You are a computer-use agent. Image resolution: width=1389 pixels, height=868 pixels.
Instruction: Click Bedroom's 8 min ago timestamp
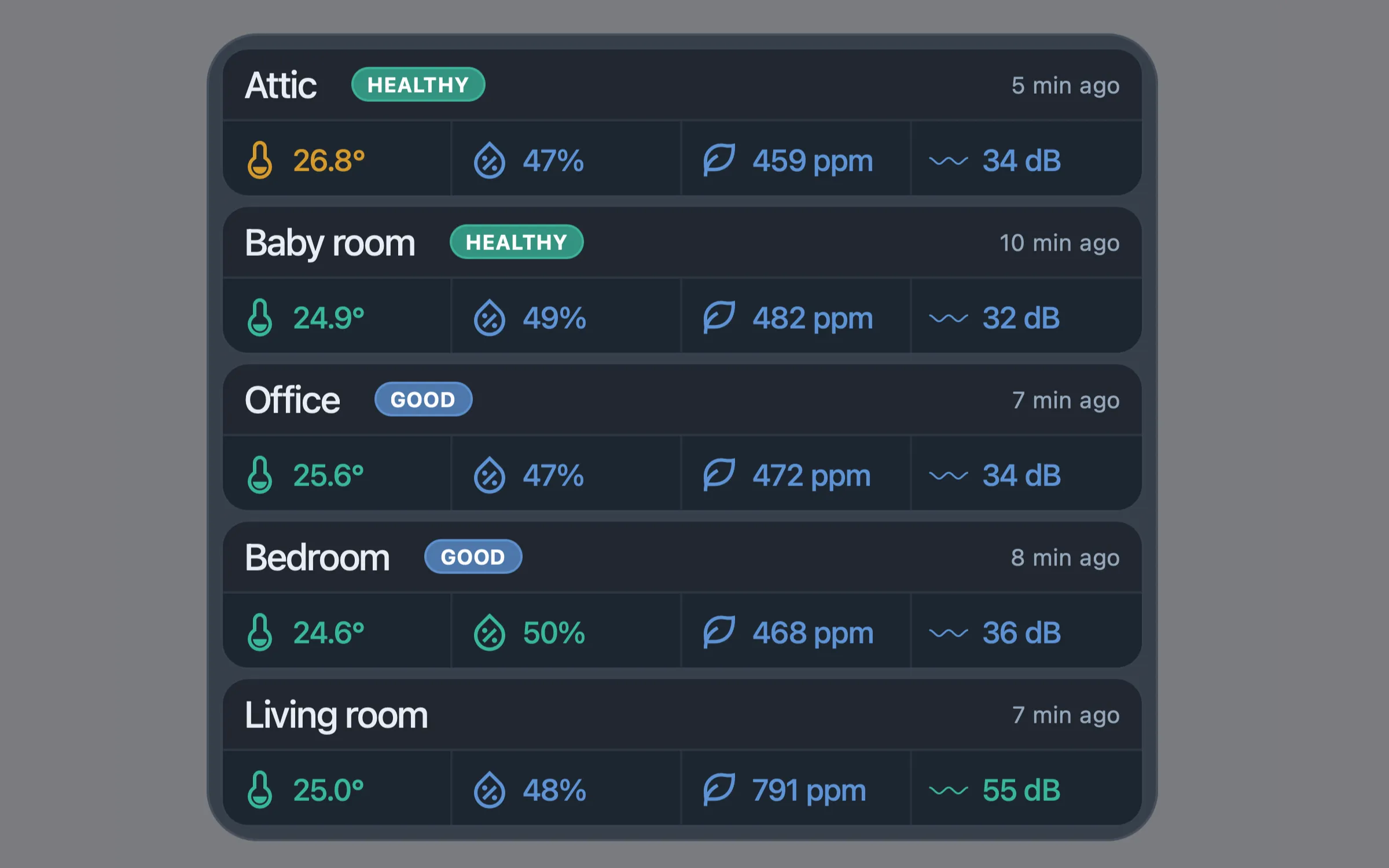point(1065,558)
